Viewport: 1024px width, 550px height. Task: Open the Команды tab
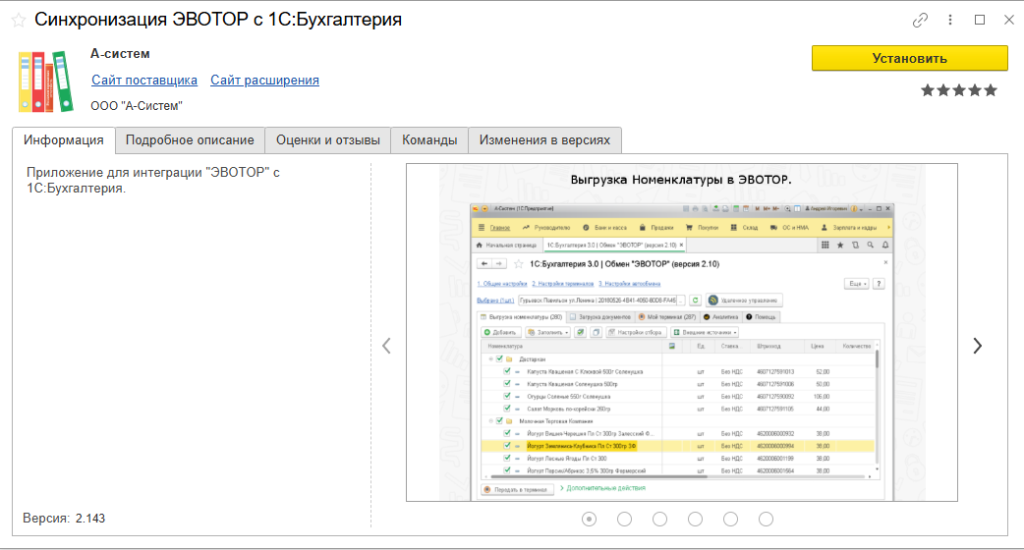[x=430, y=140]
